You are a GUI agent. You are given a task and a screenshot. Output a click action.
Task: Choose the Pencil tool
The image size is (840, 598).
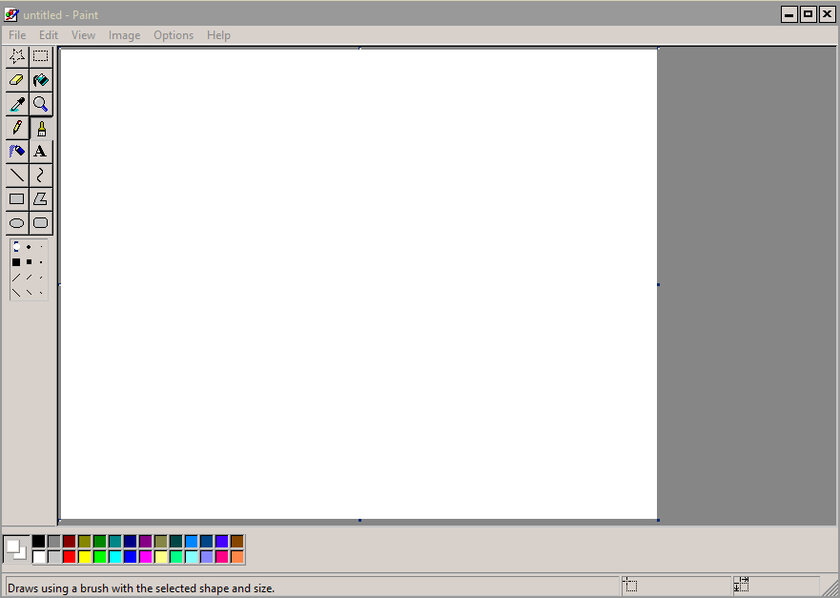(17, 128)
